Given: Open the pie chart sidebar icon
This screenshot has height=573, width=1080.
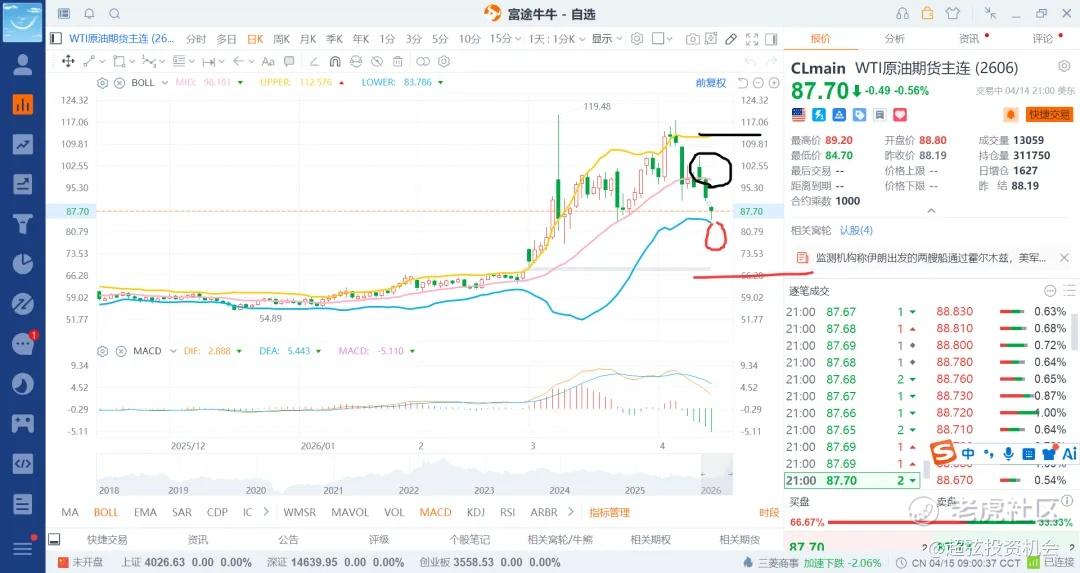Looking at the screenshot, I should (23, 264).
